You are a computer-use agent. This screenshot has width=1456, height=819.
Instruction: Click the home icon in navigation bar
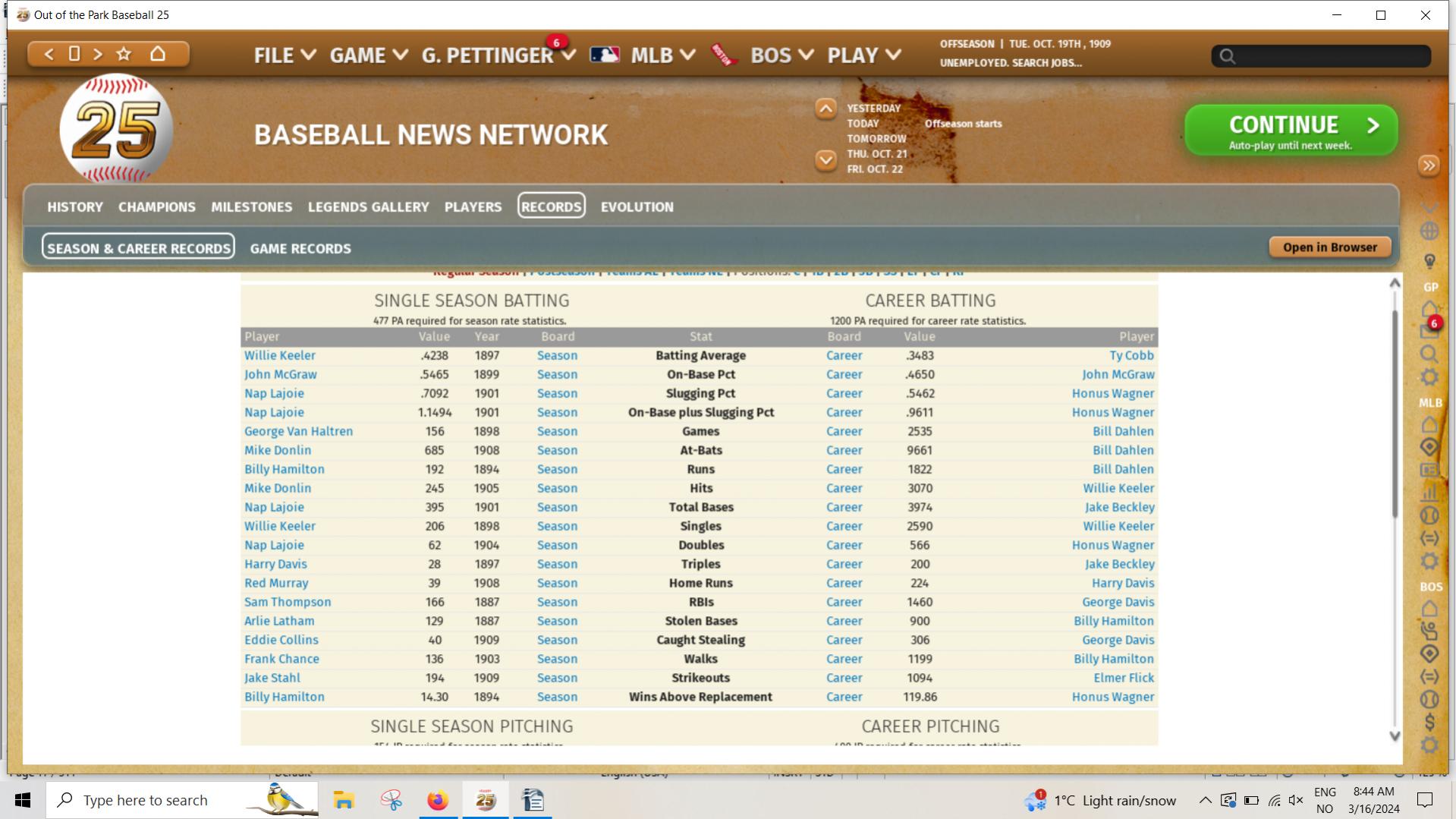tap(158, 54)
